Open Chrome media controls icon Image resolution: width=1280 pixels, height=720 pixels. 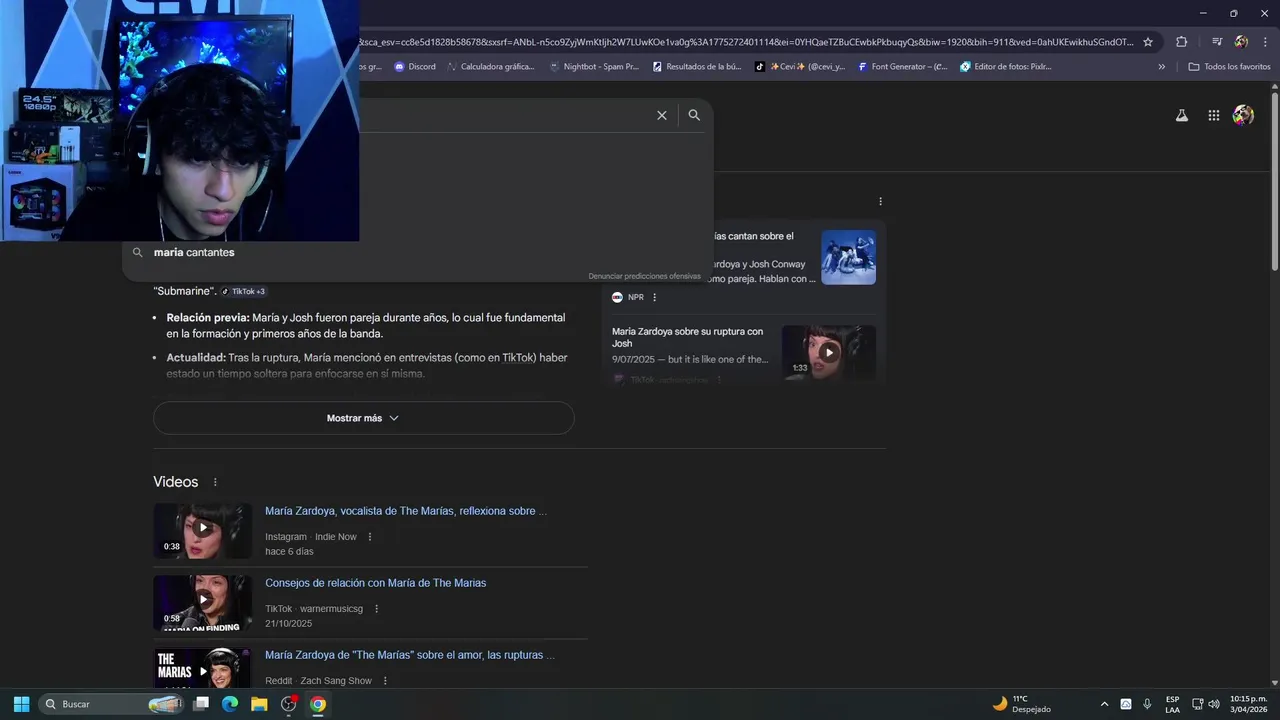click(1217, 42)
